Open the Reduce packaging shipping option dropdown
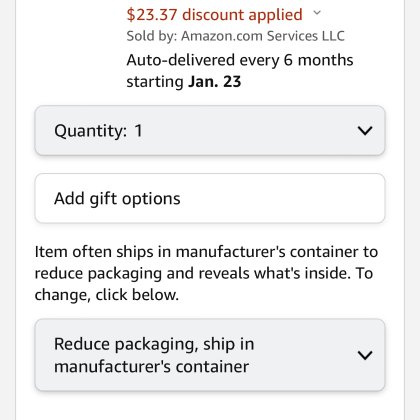Screen dimensions: 420x420 (210, 355)
